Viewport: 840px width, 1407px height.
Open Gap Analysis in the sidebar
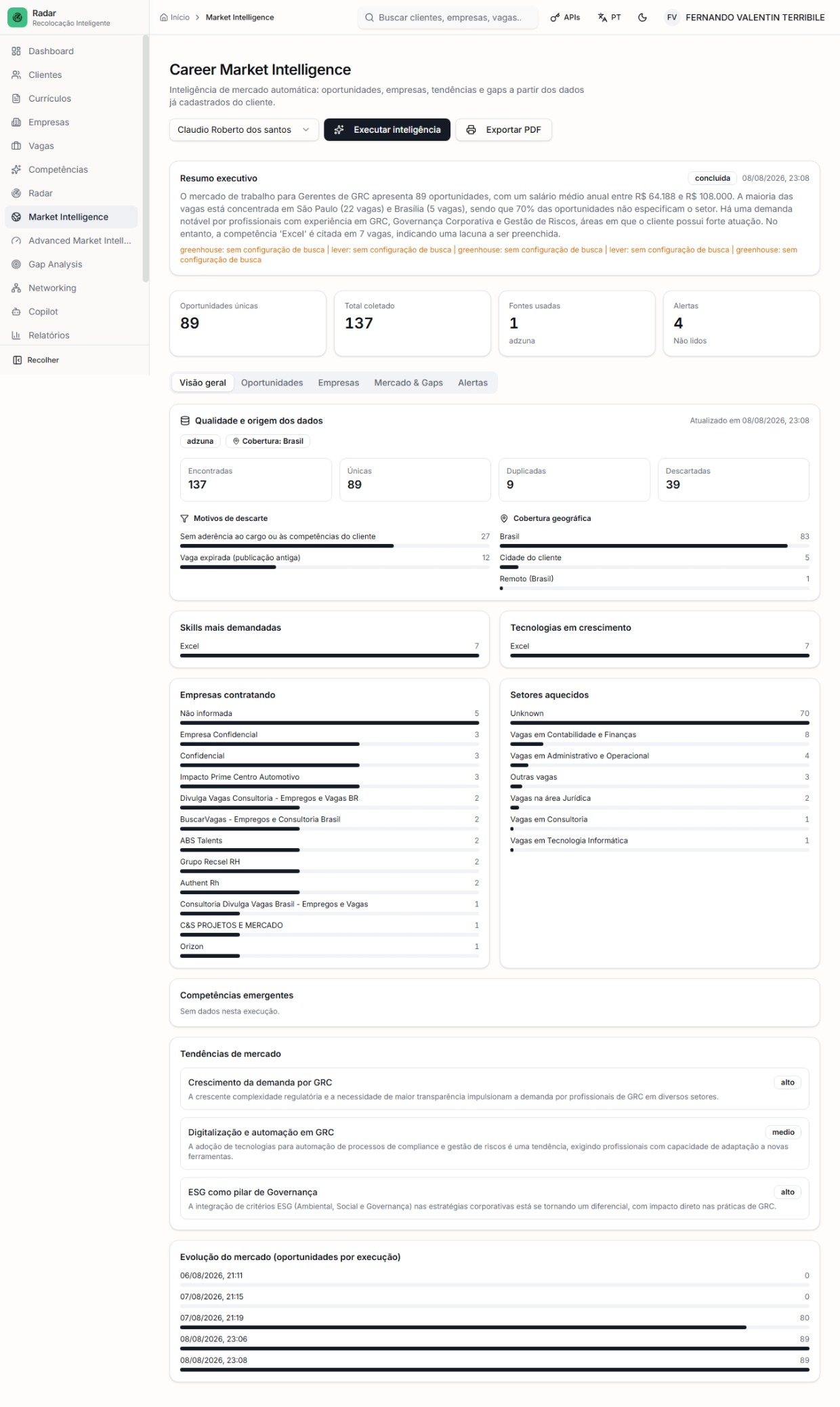click(71, 264)
